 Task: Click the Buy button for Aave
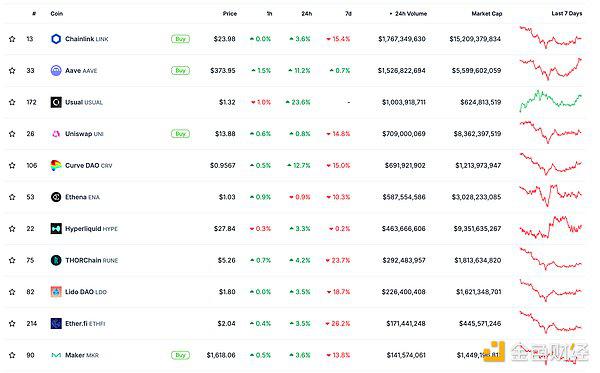[x=180, y=70]
